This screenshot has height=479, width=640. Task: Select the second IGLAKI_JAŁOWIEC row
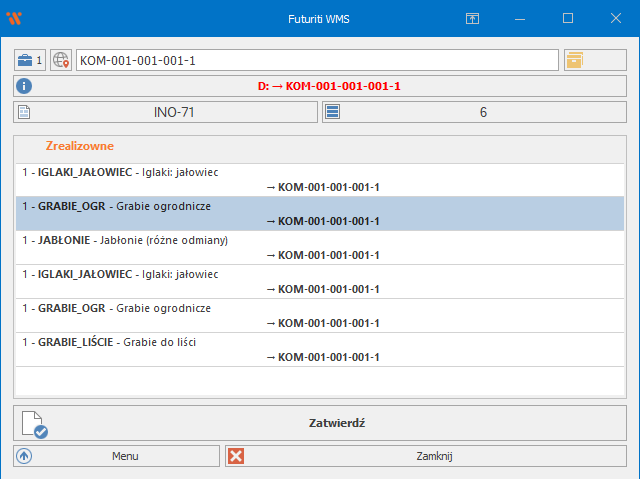pyautogui.click(x=319, y=281)
